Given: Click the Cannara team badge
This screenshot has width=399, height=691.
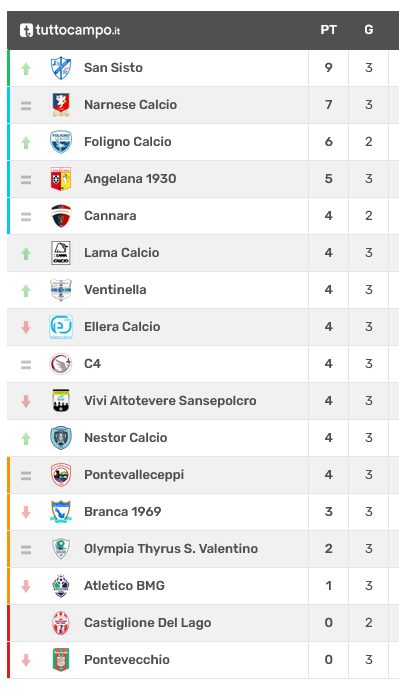Looking at the screenshot, I should pyautogui.click(x=61, y=216).
